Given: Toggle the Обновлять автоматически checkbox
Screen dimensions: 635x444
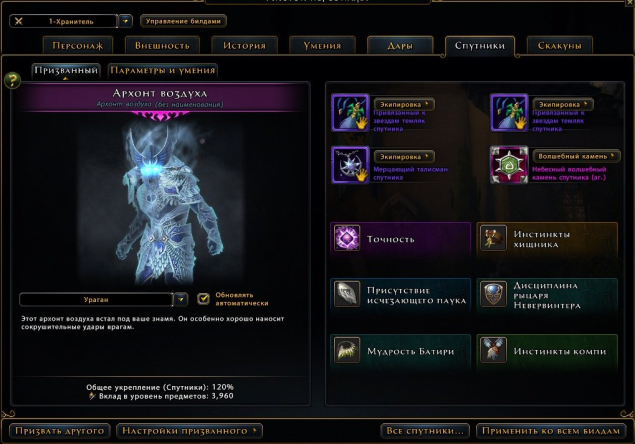Looking at the screenshot, I should [203, 299].
